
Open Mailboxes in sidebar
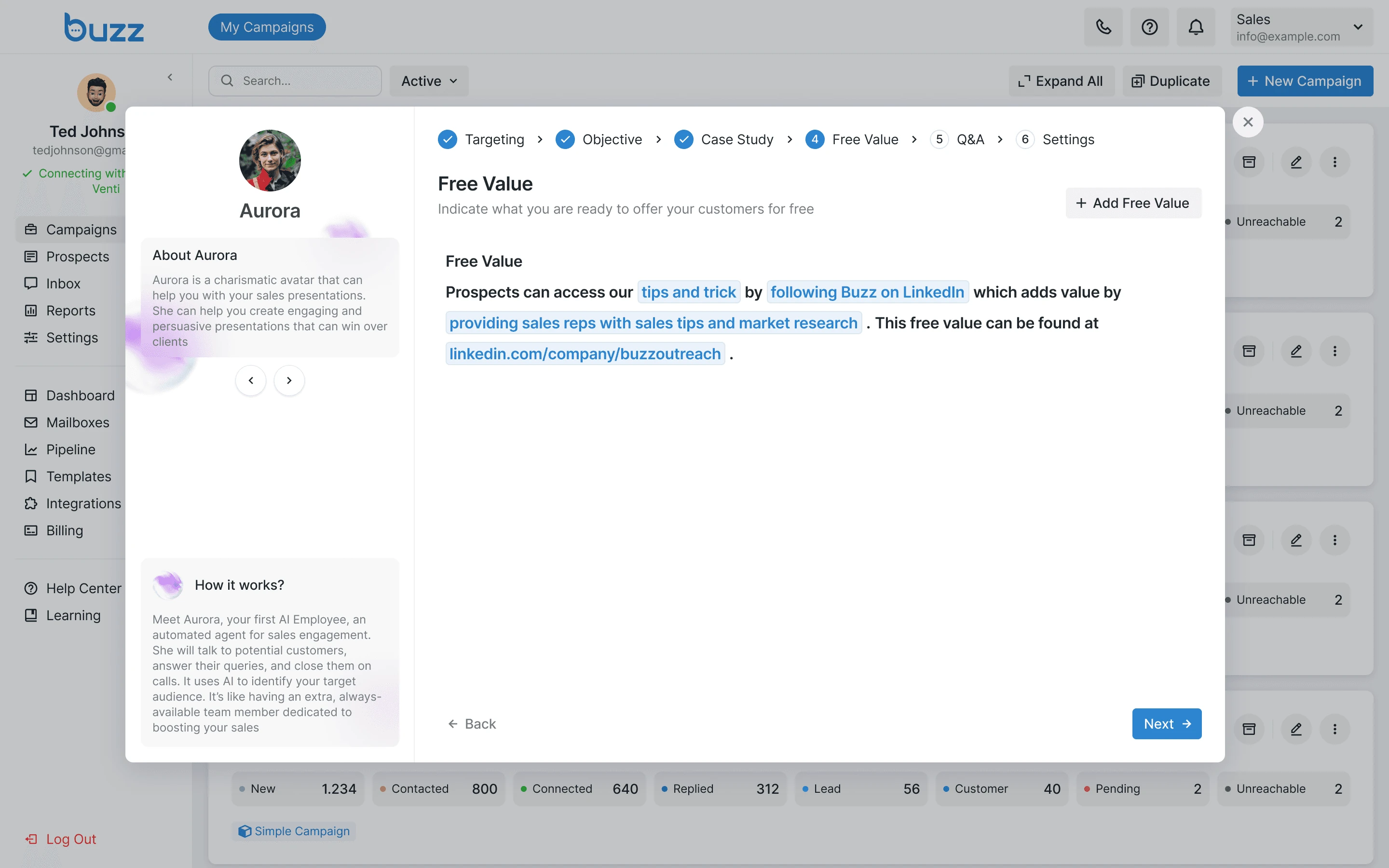67,422
